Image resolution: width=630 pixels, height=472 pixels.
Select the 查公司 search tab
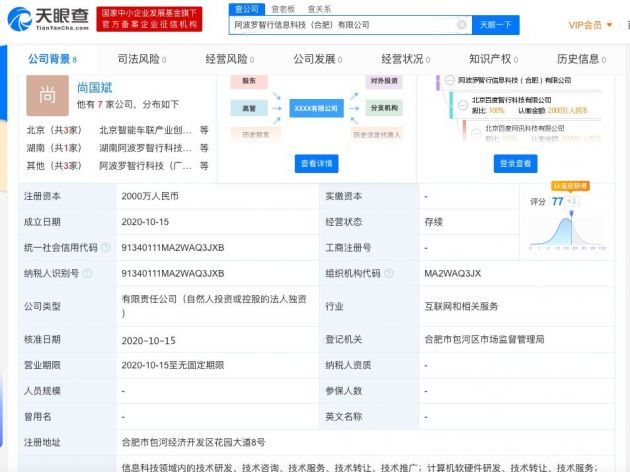247,9
